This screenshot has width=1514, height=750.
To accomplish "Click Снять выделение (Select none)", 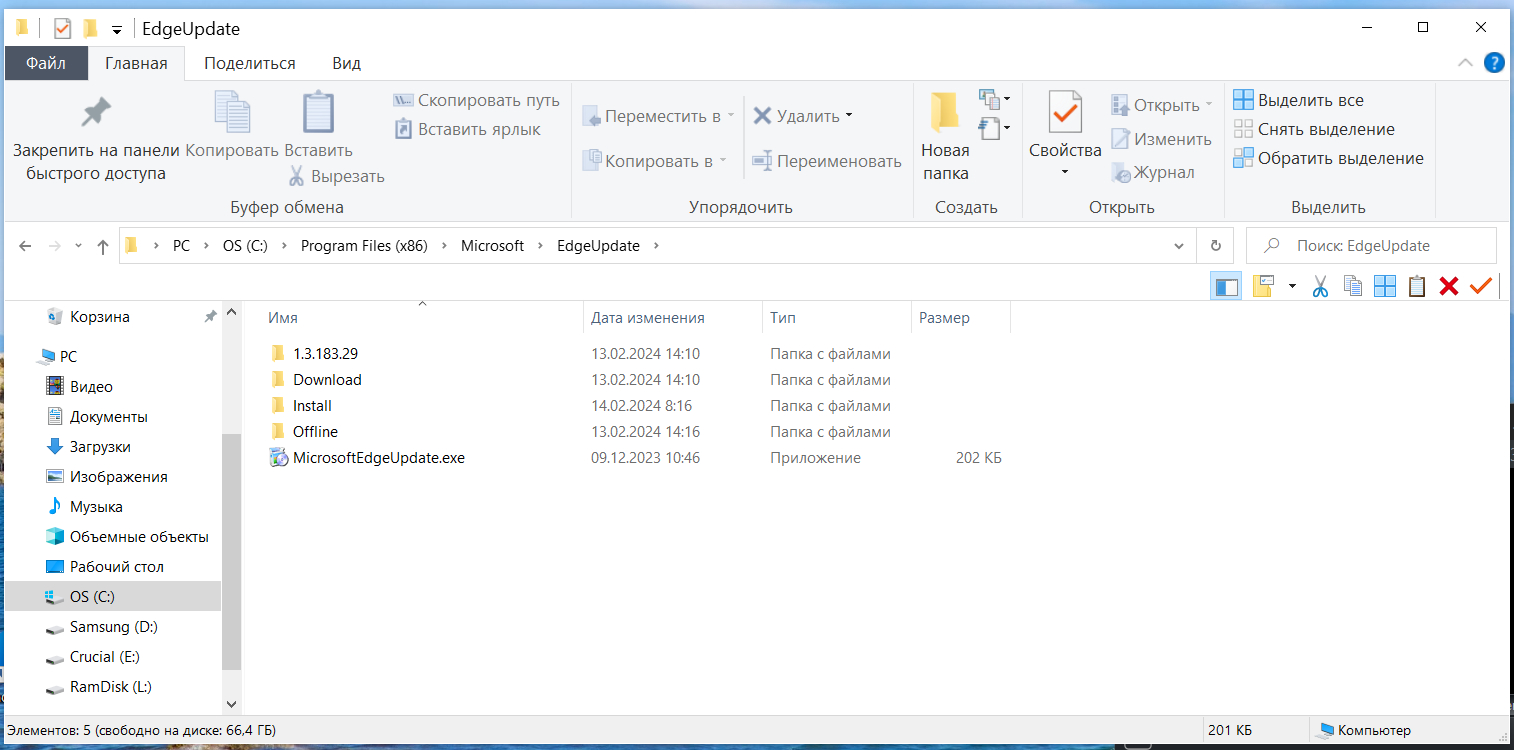I will point(1314,129).
